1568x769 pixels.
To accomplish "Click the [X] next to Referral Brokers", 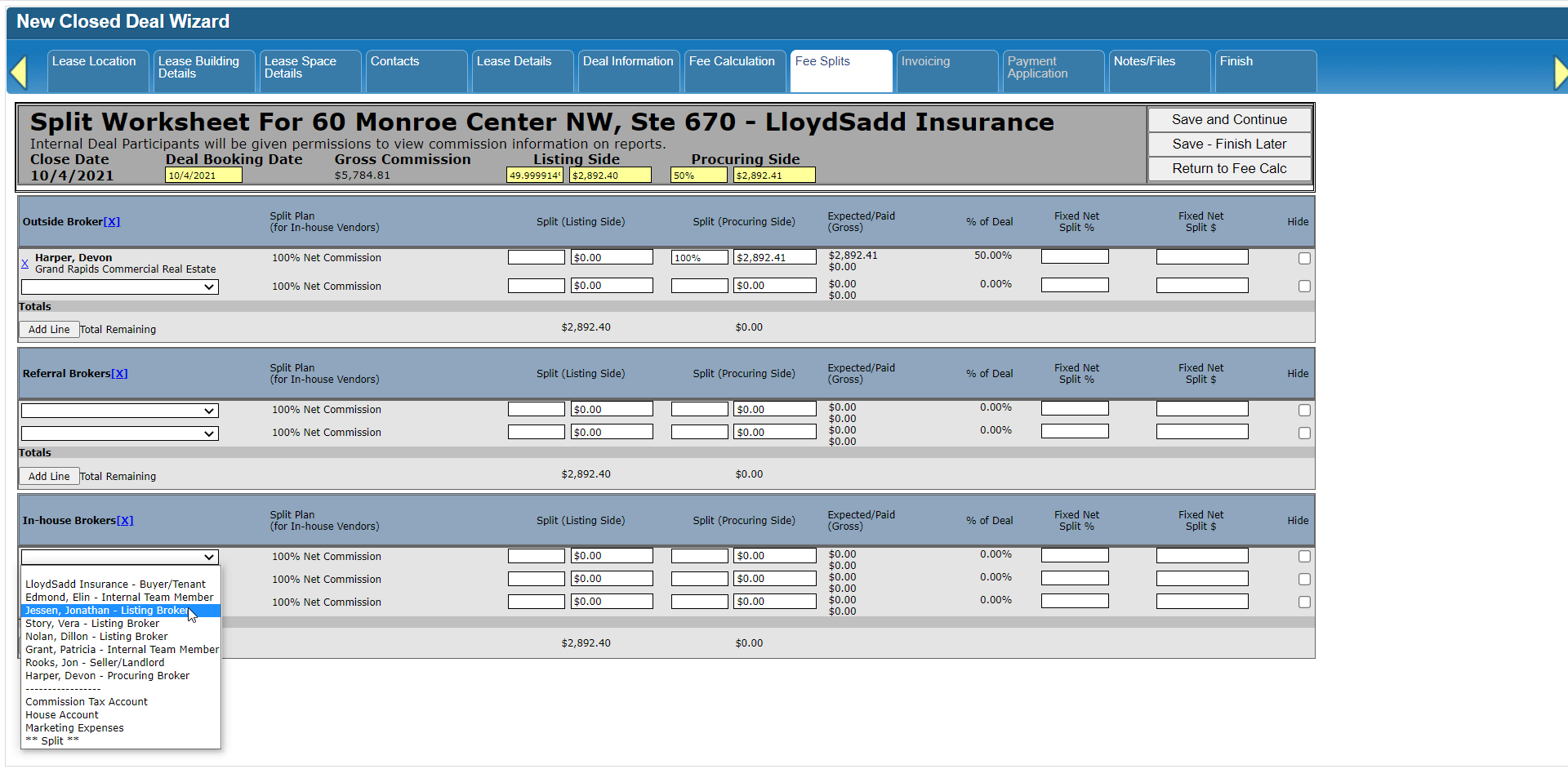I will [x=119, y=374].
